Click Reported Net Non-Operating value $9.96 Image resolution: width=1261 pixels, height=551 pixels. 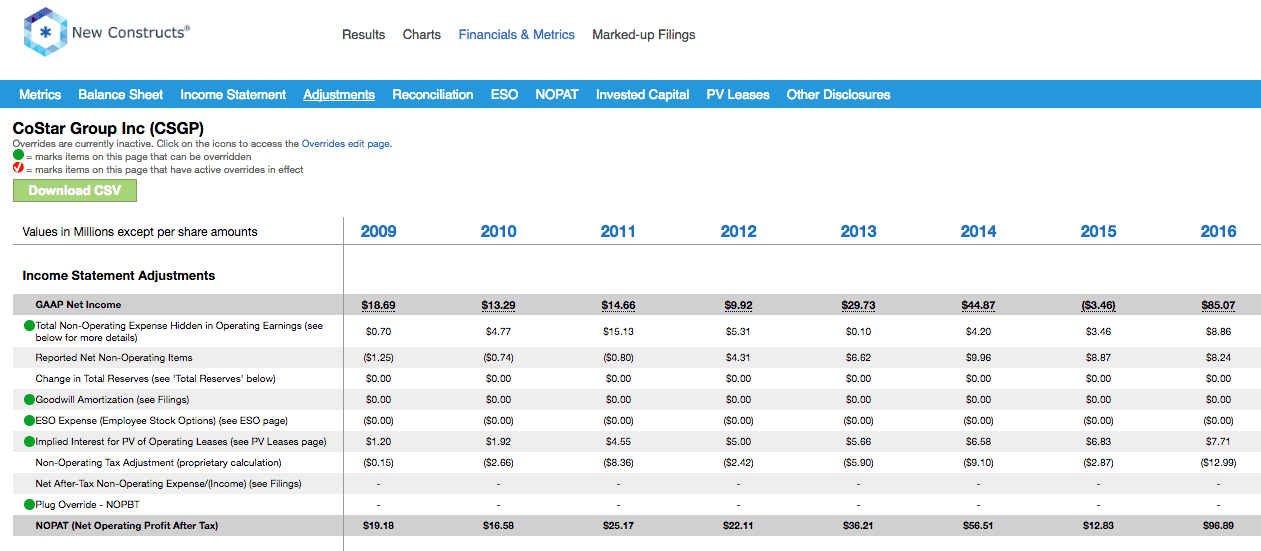978,358
